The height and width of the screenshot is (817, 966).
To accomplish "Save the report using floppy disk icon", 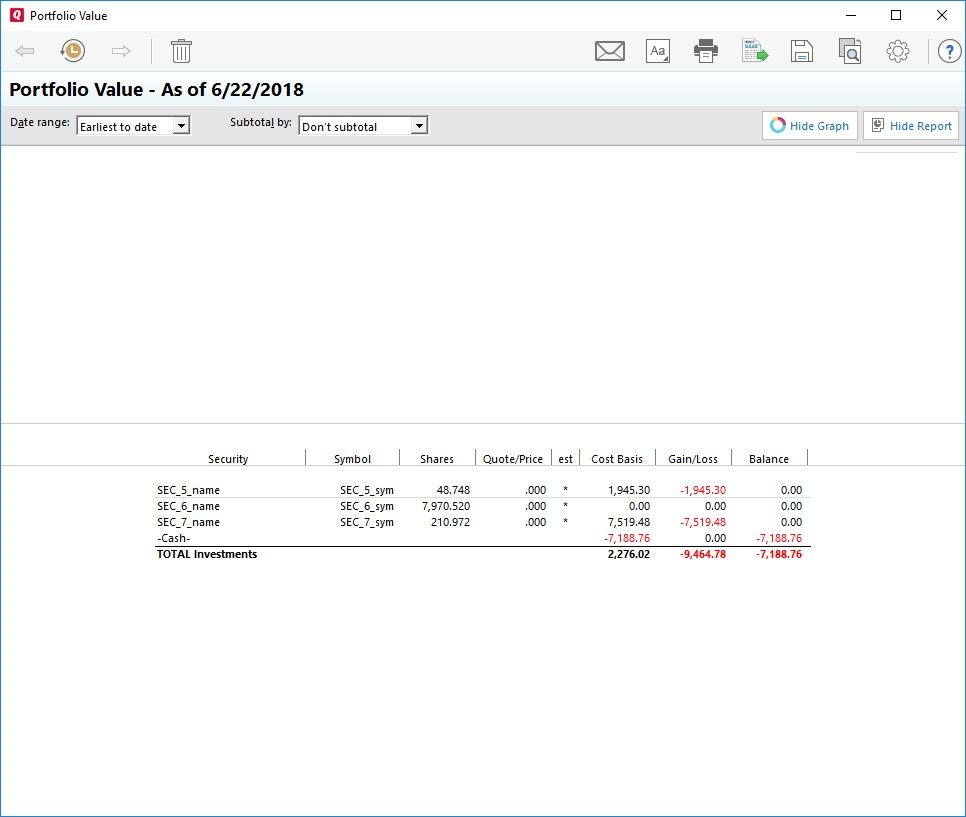I will tap(801, 51).
